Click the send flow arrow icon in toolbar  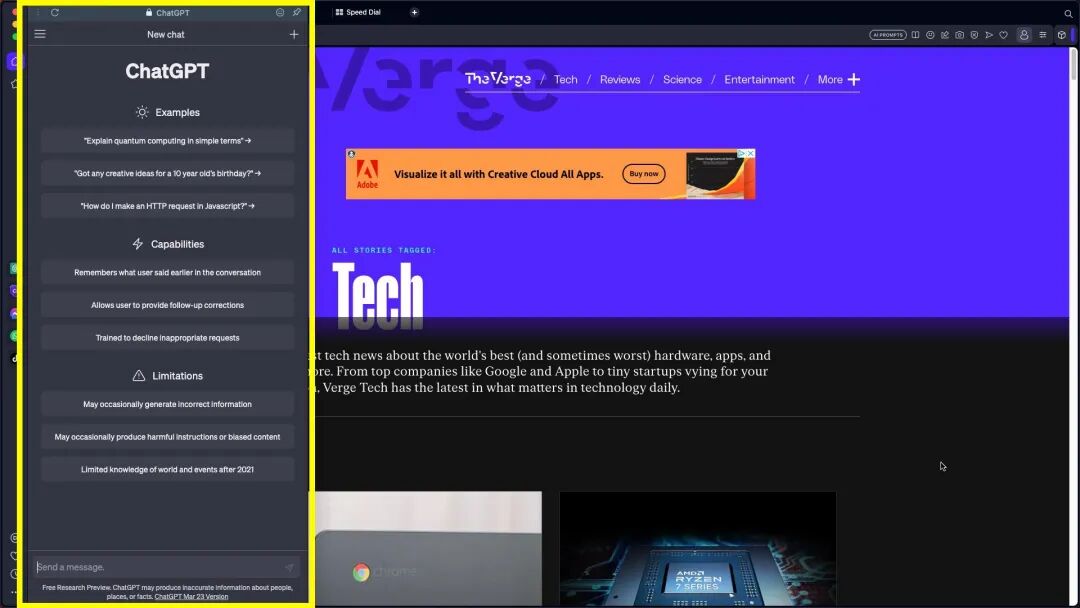(989, 34)
